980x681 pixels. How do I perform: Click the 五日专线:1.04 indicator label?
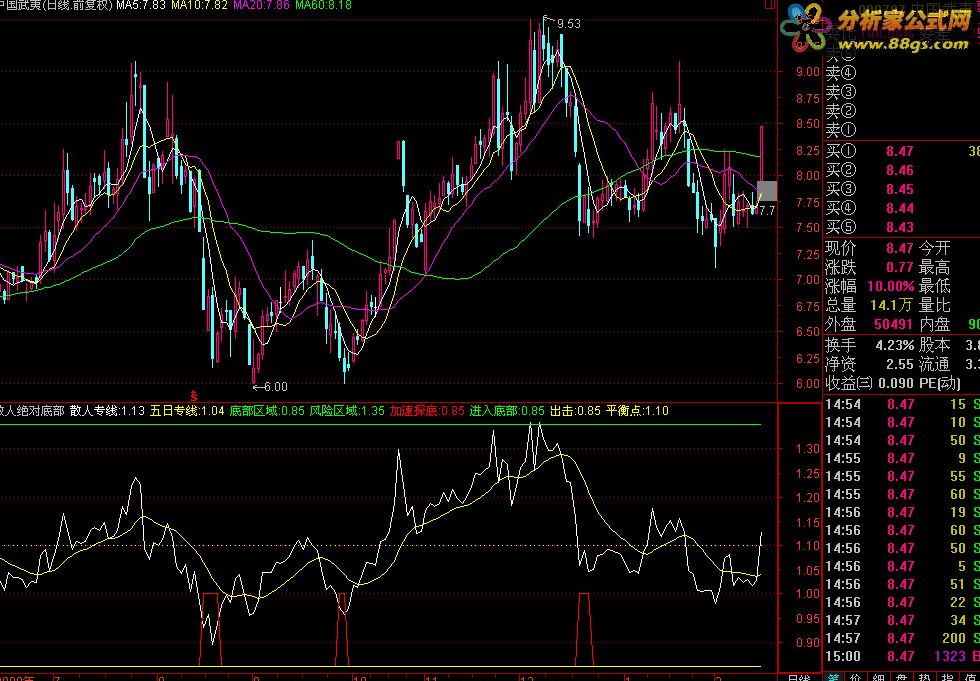188,411
